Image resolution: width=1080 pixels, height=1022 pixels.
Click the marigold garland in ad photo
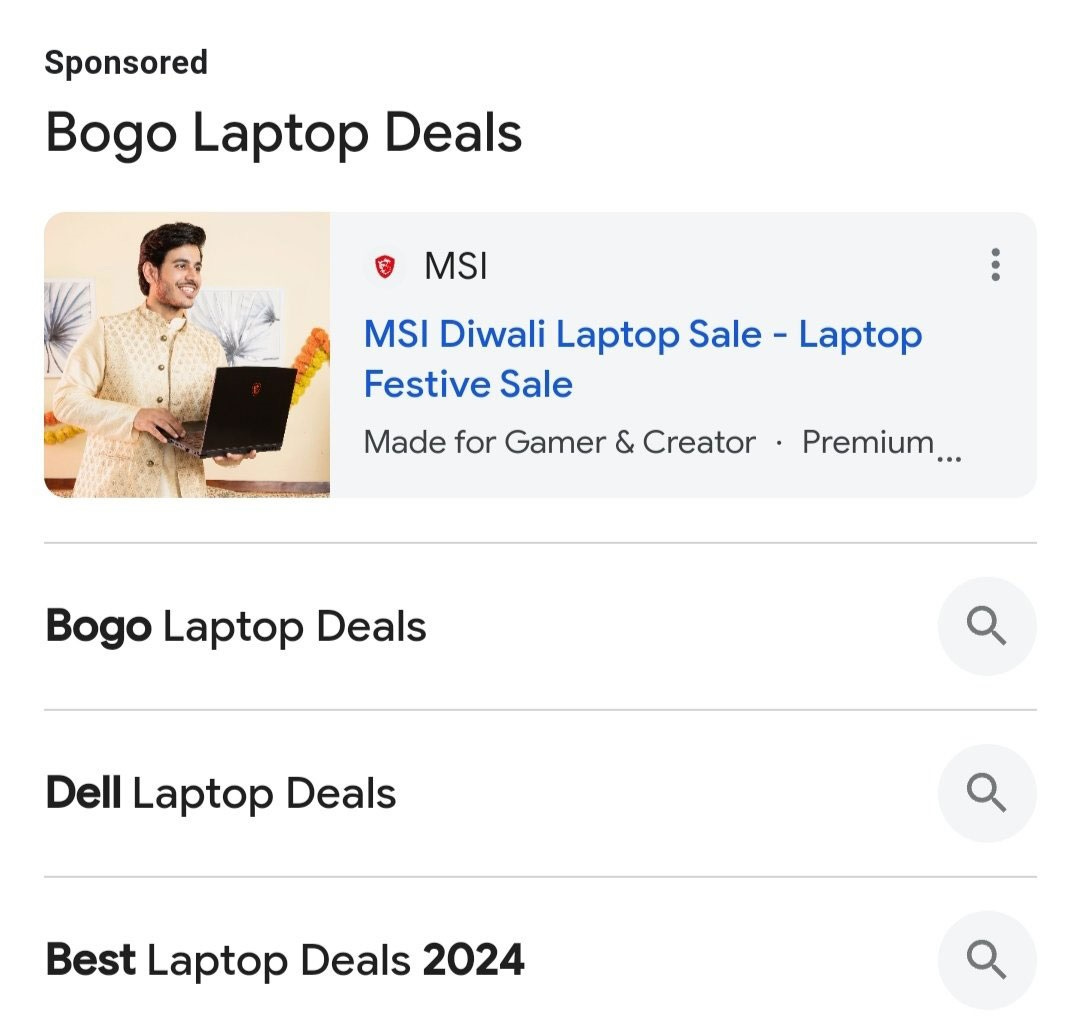pos(310,365)
